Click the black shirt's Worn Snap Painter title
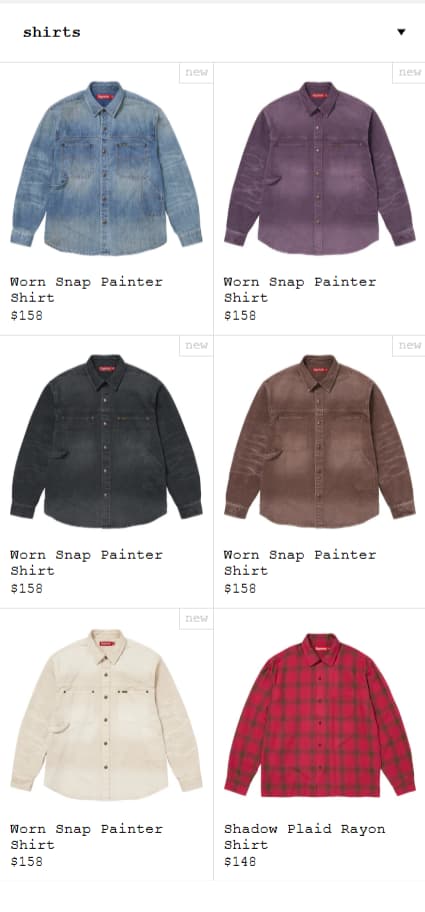The height and width of the screenshot is (912, 425). pyautogui.click(x=86, y=563)
